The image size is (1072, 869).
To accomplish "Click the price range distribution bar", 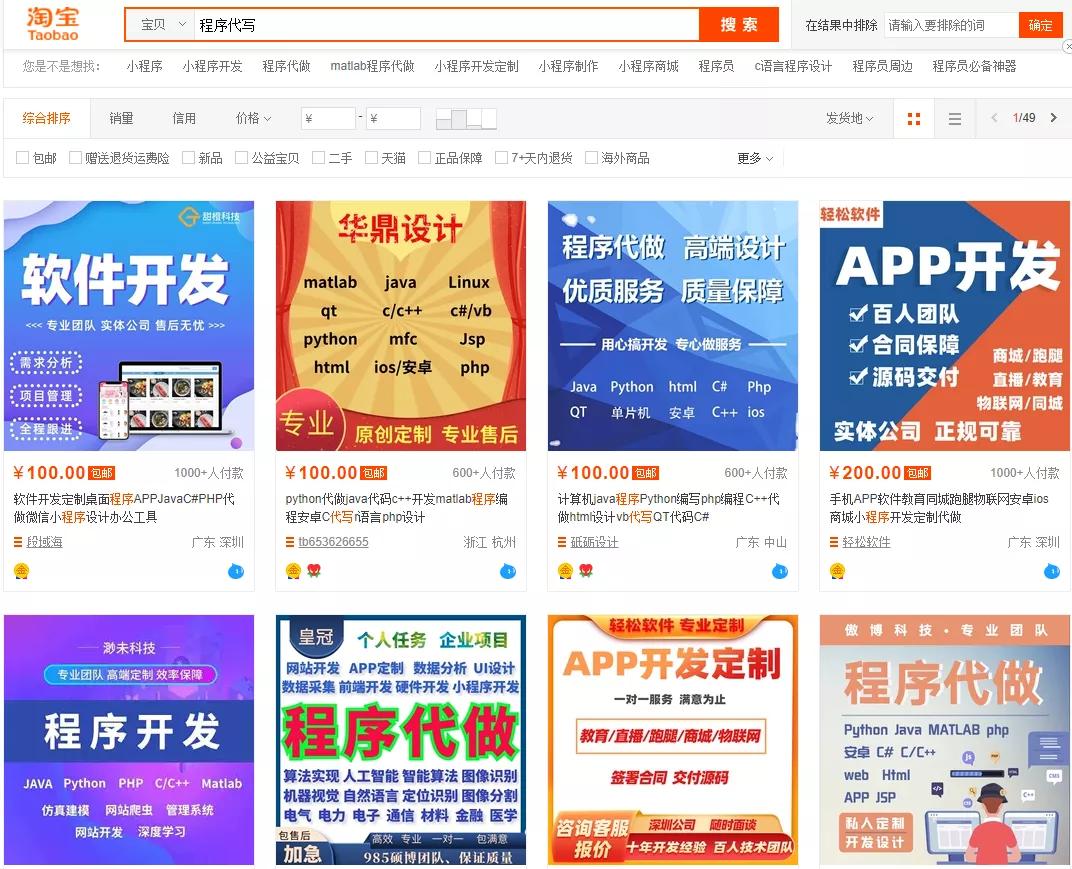I will [466, 119].
